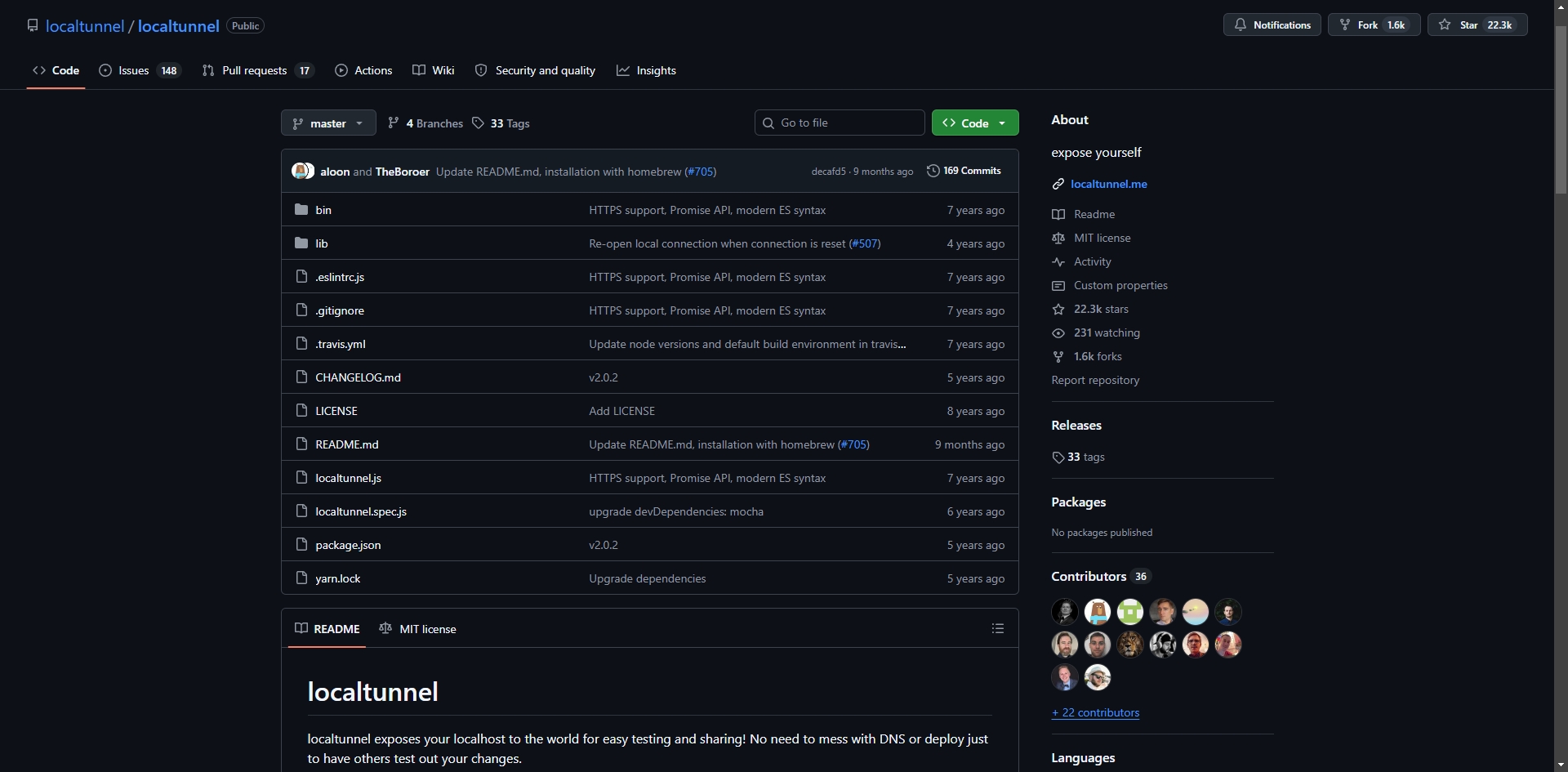The image size is (1568, 772).
Task: Open the Notifications button
Action: click(1272, 25)
